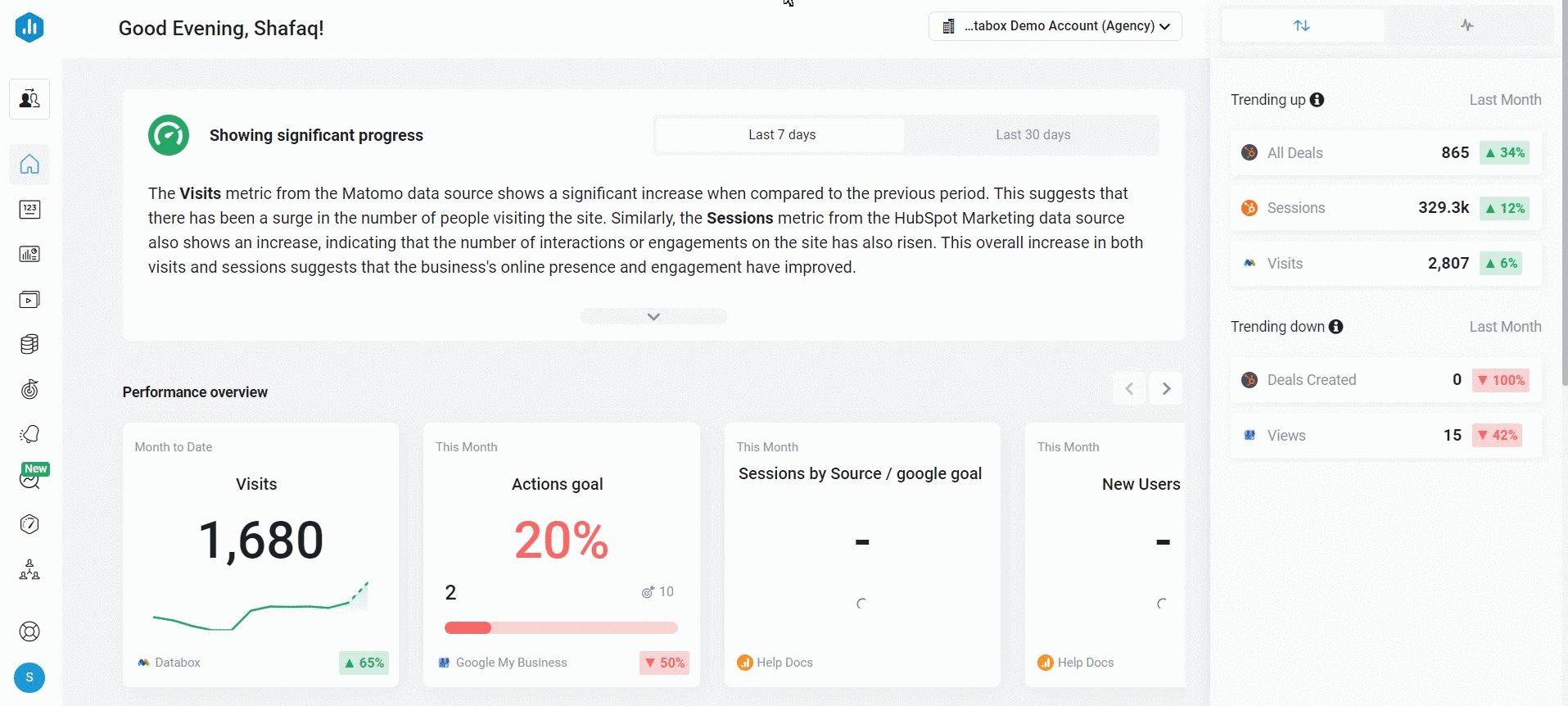Select the Metrics sidebar icon

29,209
